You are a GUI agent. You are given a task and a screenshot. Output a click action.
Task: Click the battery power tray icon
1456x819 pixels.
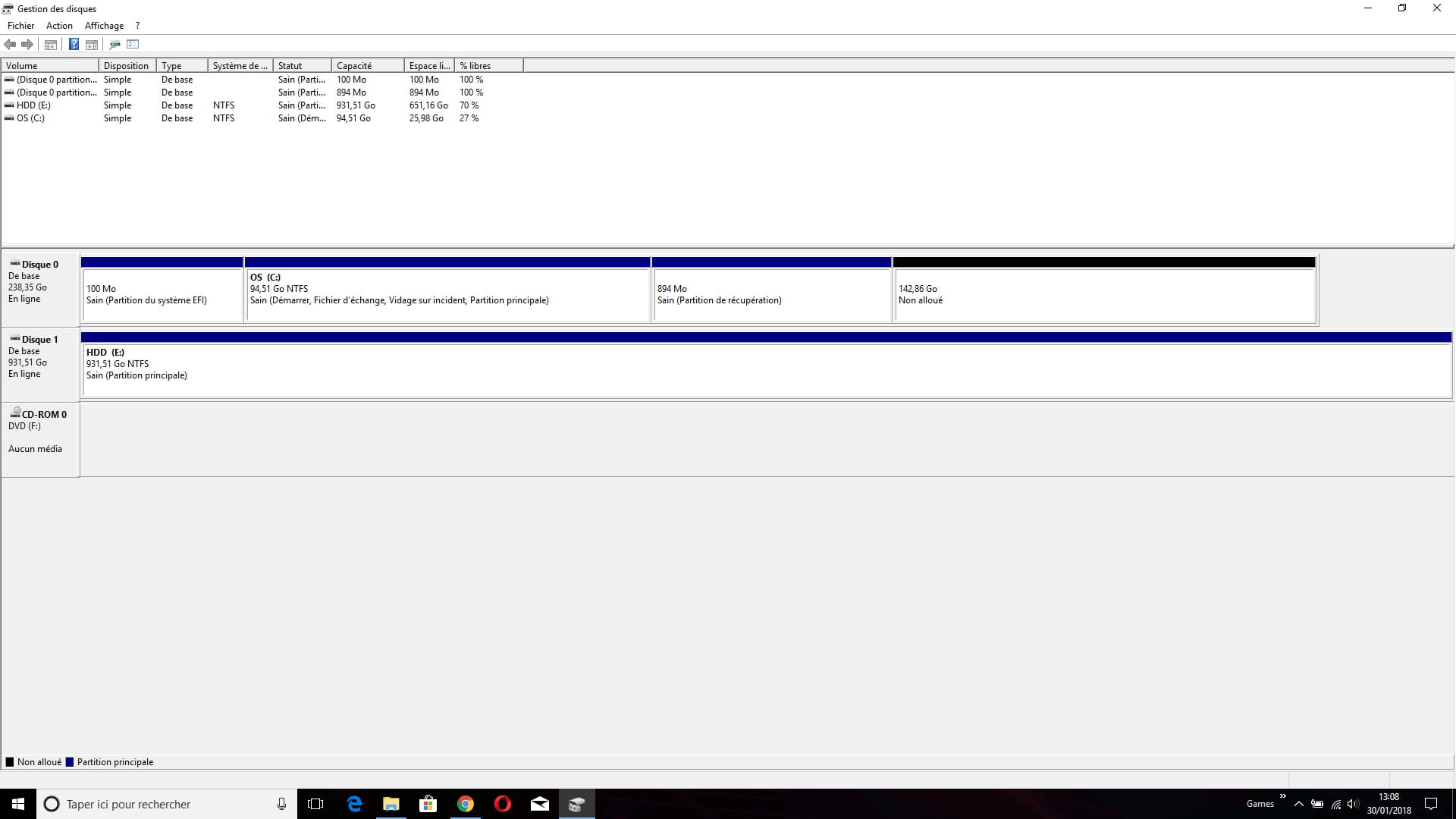pos(1317,804)
